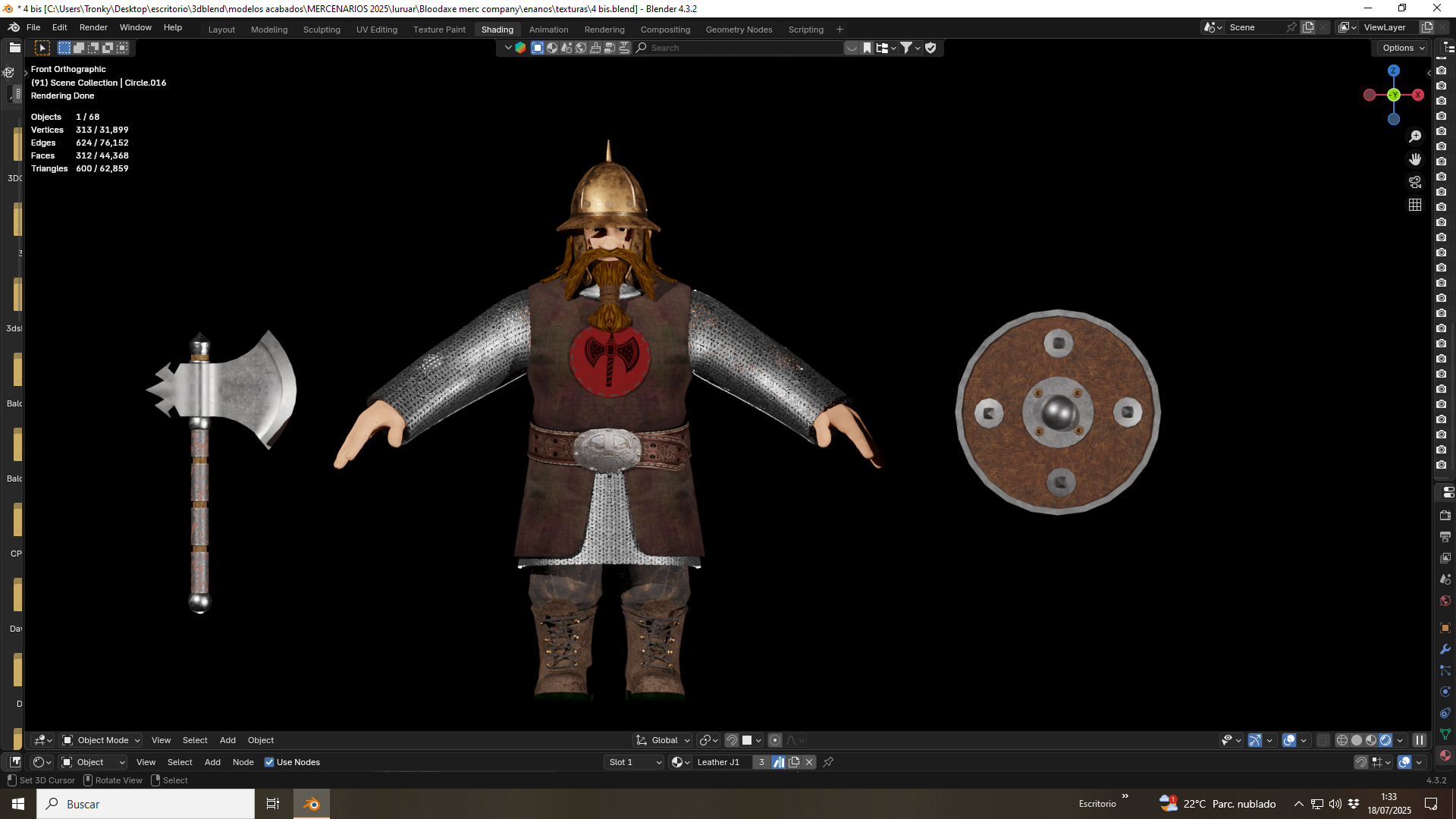The height and width of the screenshot is (819, 1456).
Task: Unlink Leather J1 material with X
Action: (x=809, y=762)
